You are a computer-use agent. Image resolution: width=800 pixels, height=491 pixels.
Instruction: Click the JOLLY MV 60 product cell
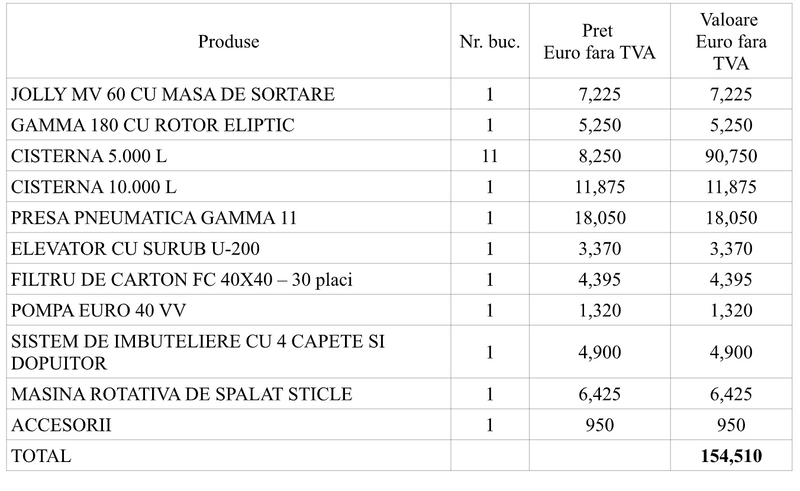tap(172, 94)
